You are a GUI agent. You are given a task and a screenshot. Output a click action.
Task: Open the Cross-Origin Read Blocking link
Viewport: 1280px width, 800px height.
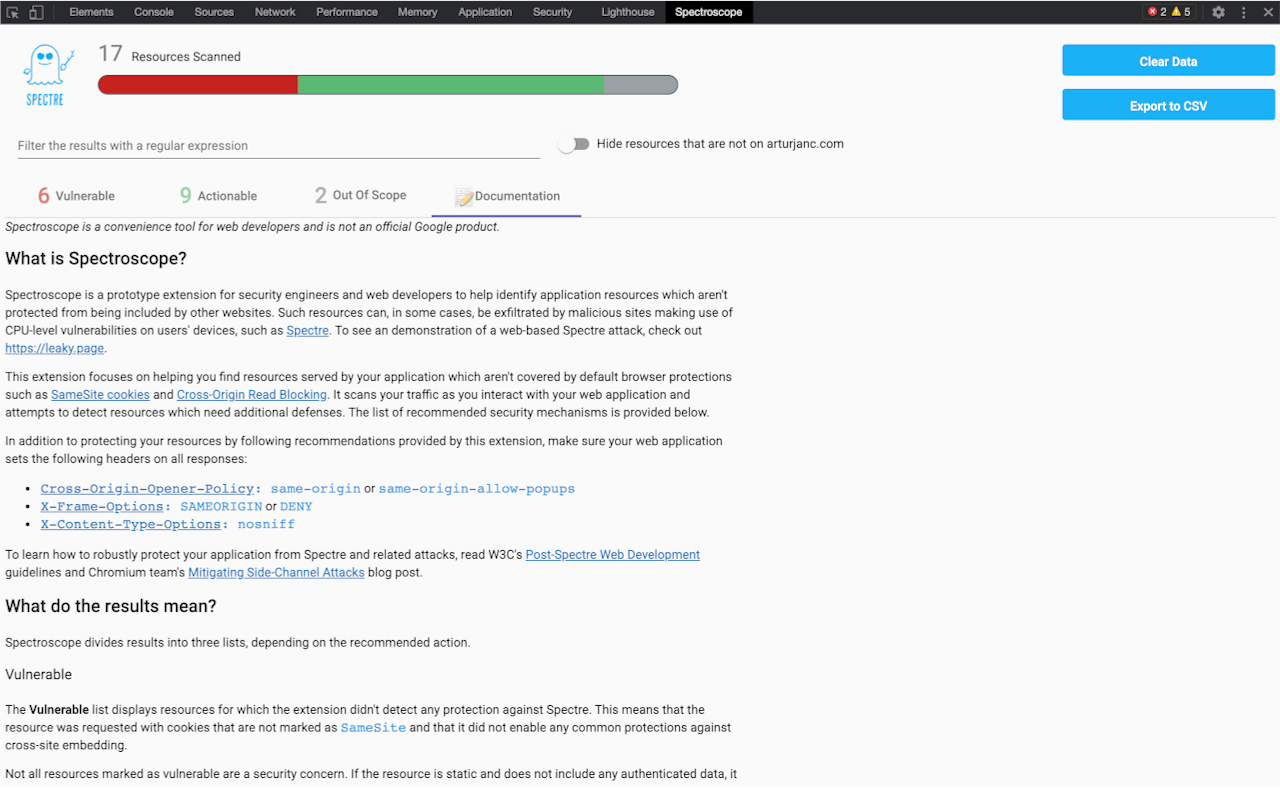pyautogui.click(x=252, y=394)
